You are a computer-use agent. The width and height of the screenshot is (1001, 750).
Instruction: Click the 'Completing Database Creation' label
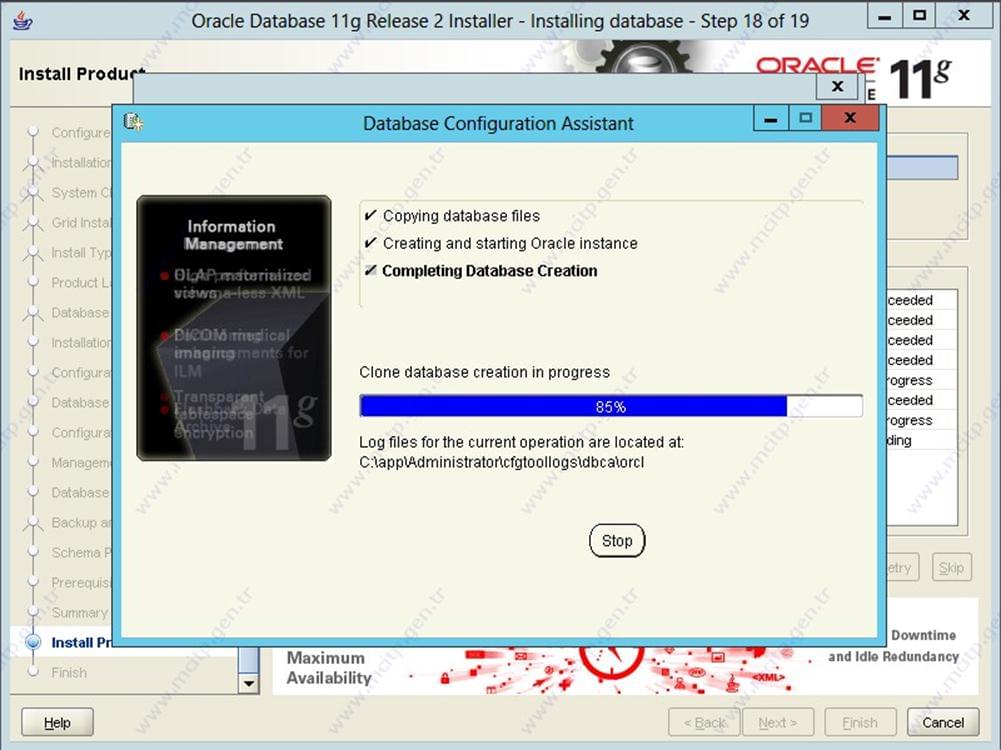pos(490,271)
